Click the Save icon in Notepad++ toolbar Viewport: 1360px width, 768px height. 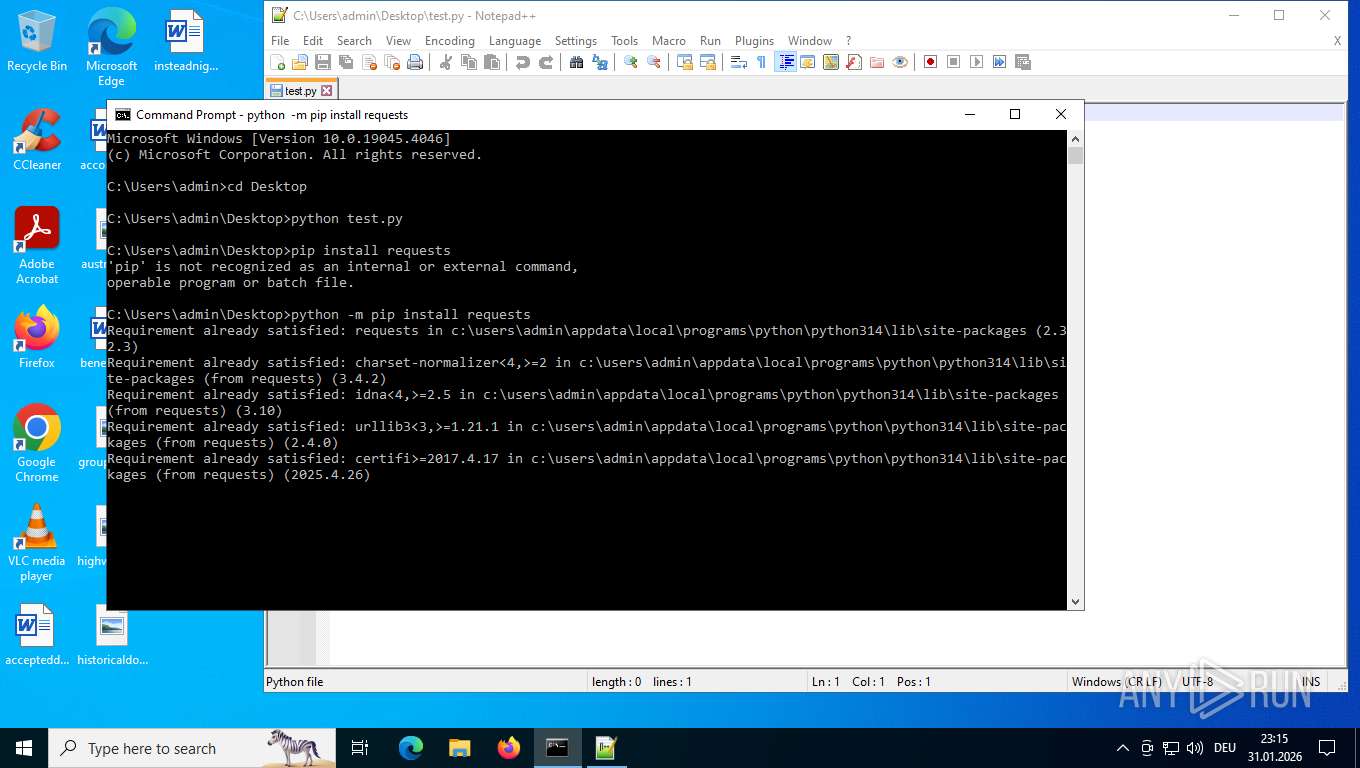(x=323, y=62)
